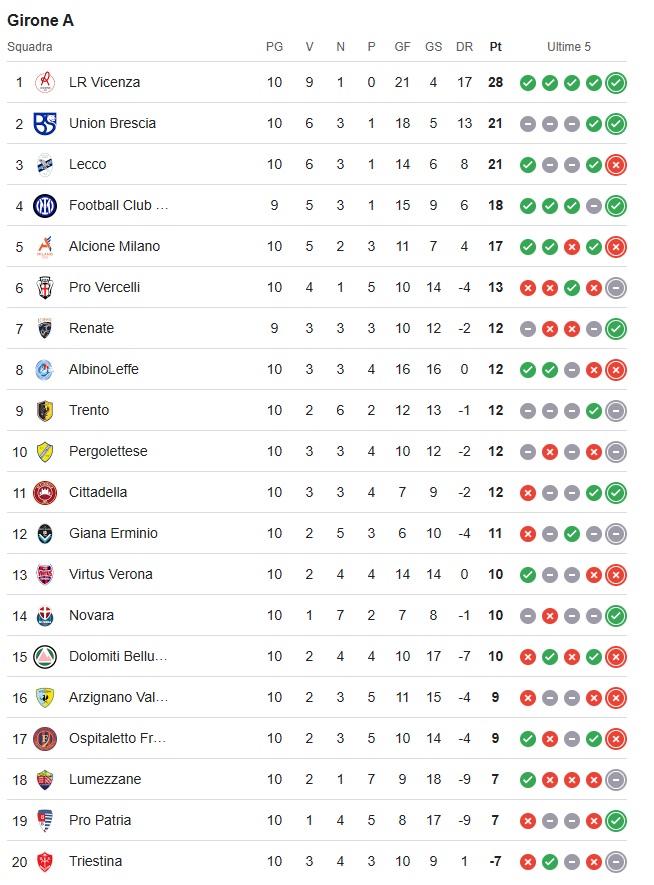Click the Union Brescia club logo
This screenshot has width=654, height=885.
tap(45, 123)
